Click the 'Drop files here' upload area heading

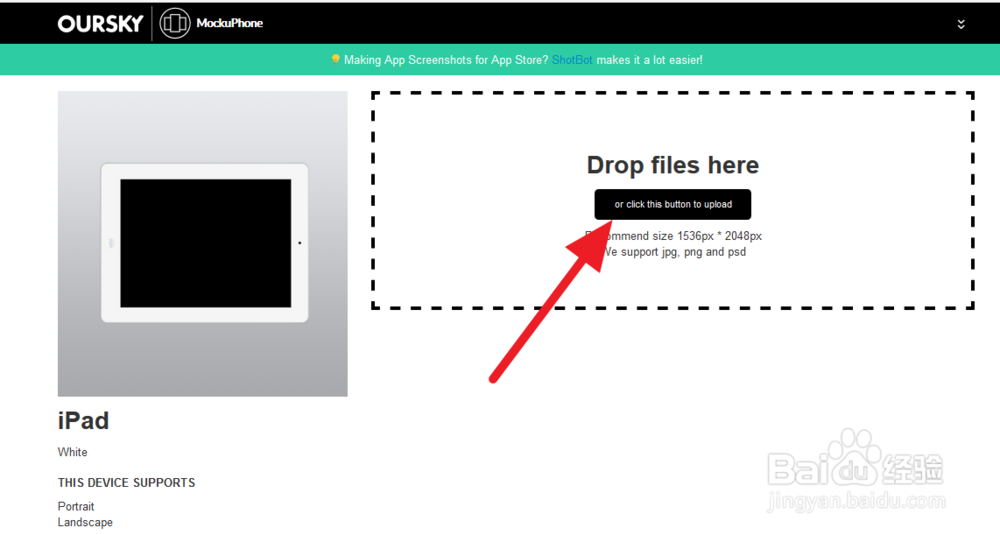tap(673, 165)
